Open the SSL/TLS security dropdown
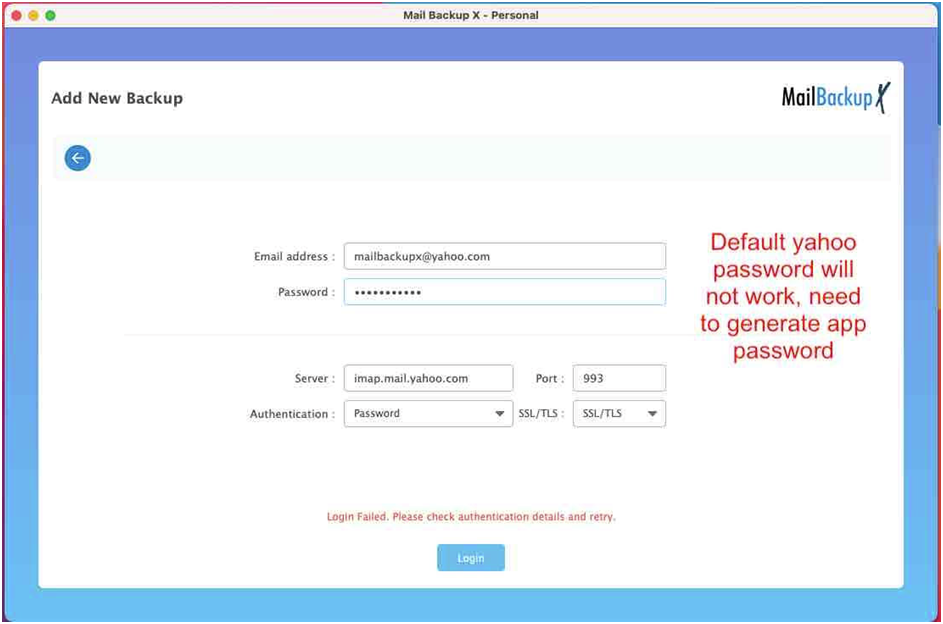Image resolution: width=943 pixels, height=624 pixels. coord(619,414)
